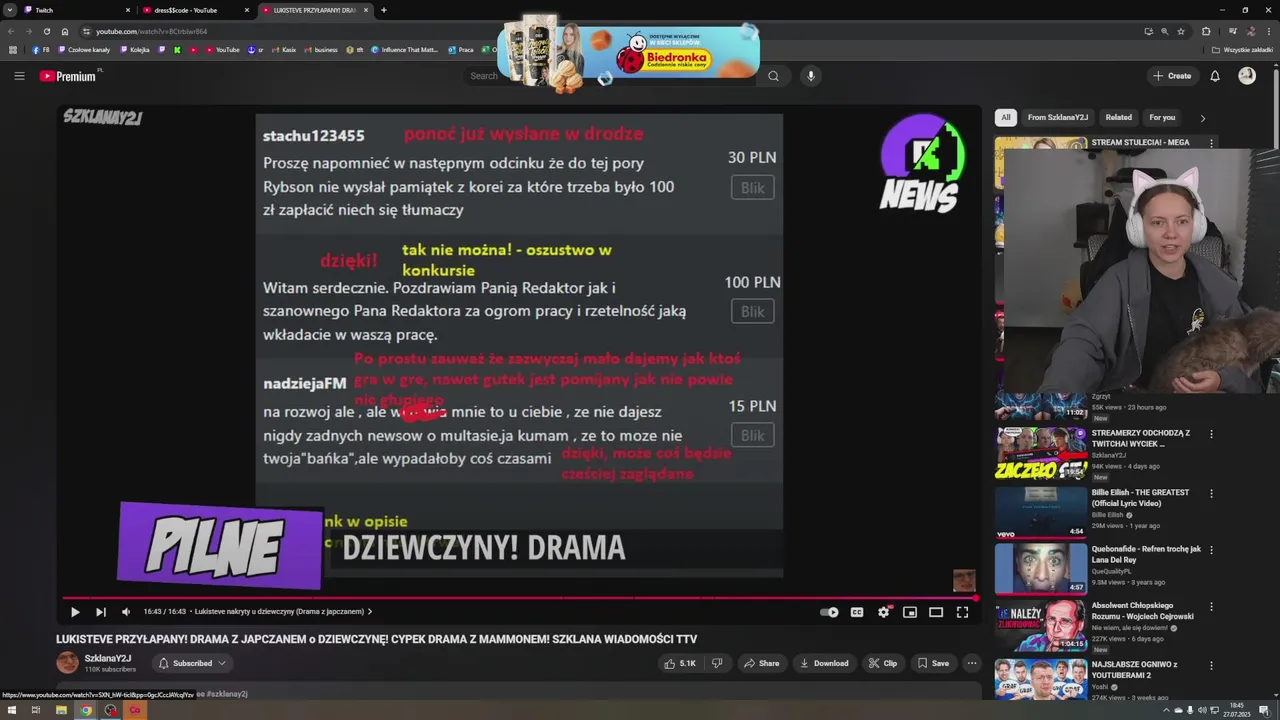Select the 'Related' chip

1119,117
